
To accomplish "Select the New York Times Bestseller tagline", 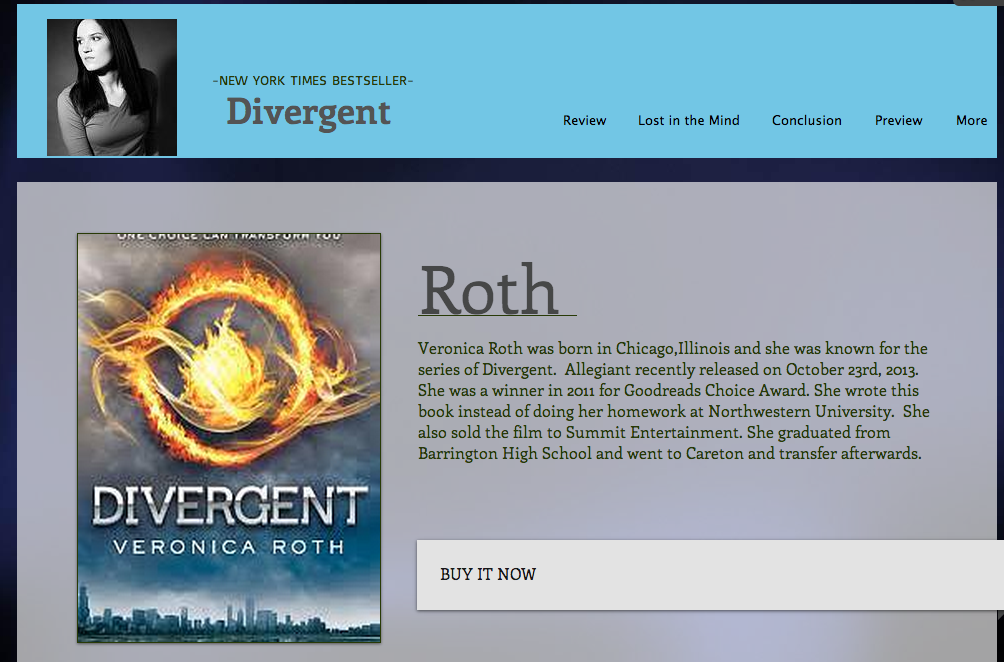I will (x=313, y=81).
